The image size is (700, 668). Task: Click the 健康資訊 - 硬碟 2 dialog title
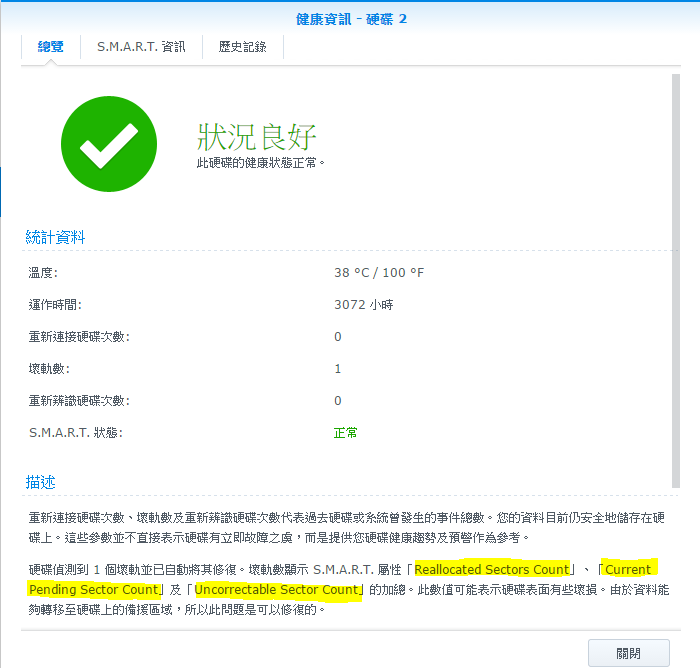pyautogui.click(x=351, y=19)
